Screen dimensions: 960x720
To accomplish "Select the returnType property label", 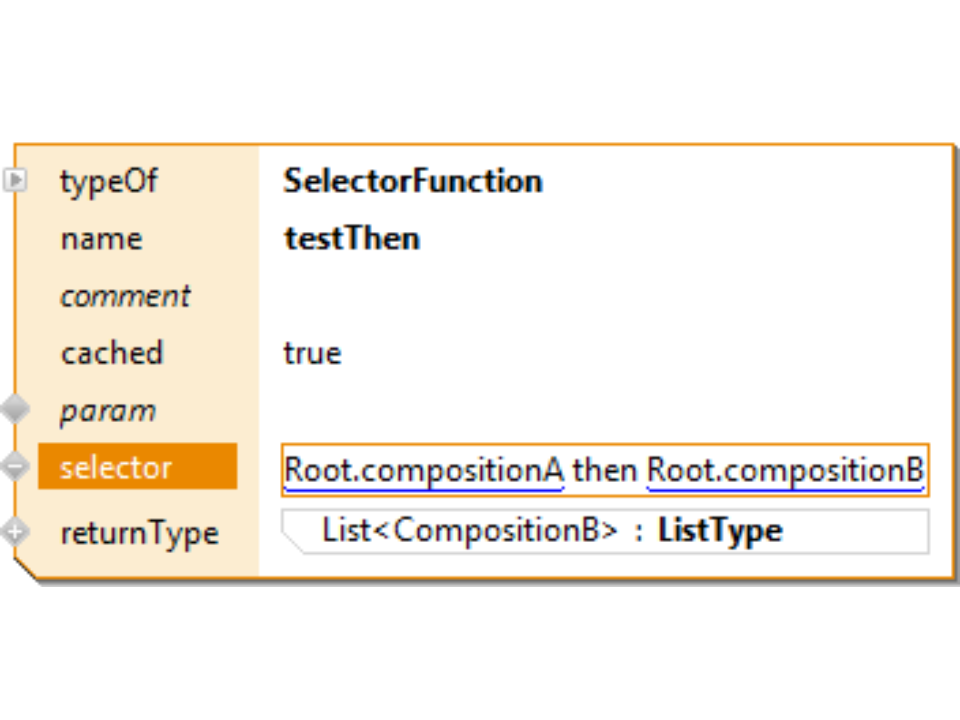I will tap(139, 533).
